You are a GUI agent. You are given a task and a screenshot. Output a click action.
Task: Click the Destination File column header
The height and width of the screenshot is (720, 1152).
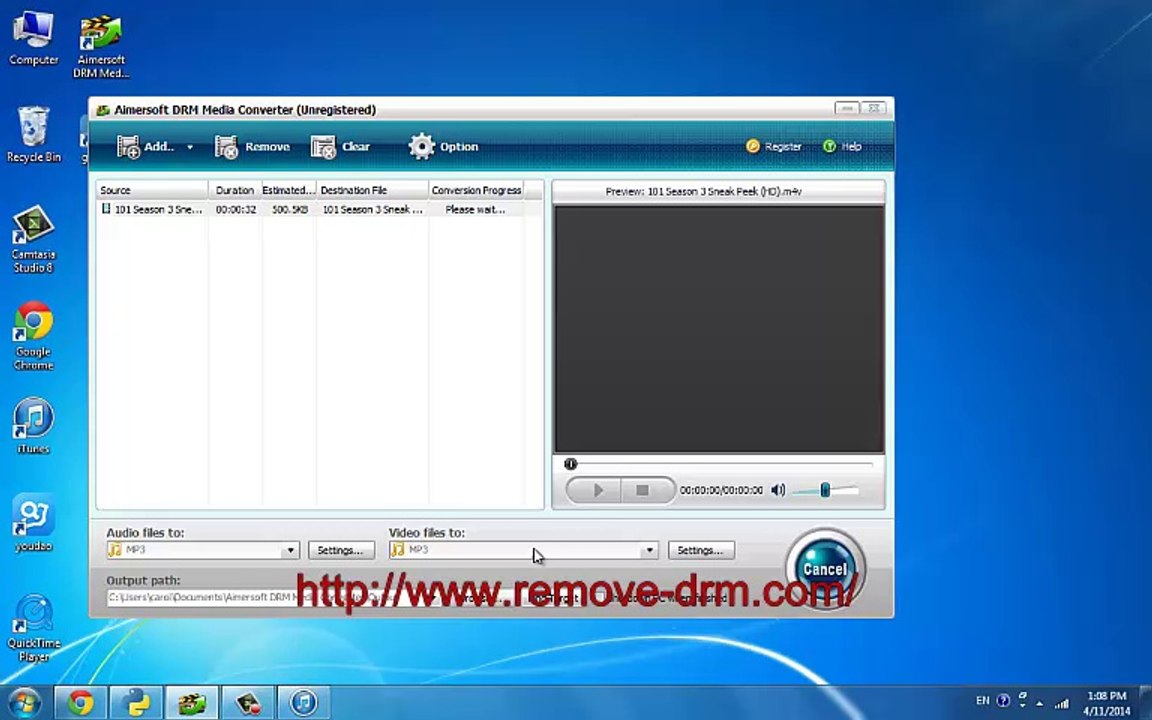tap(372, 190)
